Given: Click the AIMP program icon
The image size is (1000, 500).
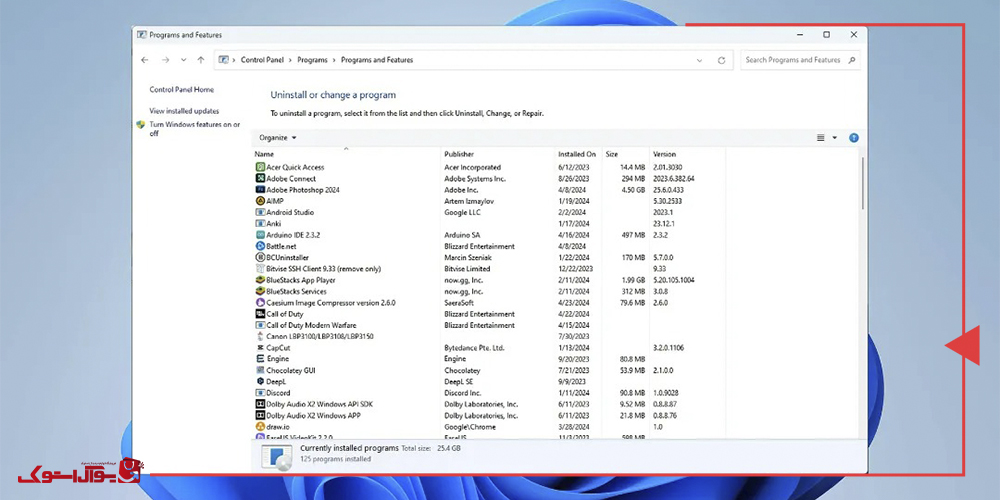Looking at the screenshot, I should point(260,201).
